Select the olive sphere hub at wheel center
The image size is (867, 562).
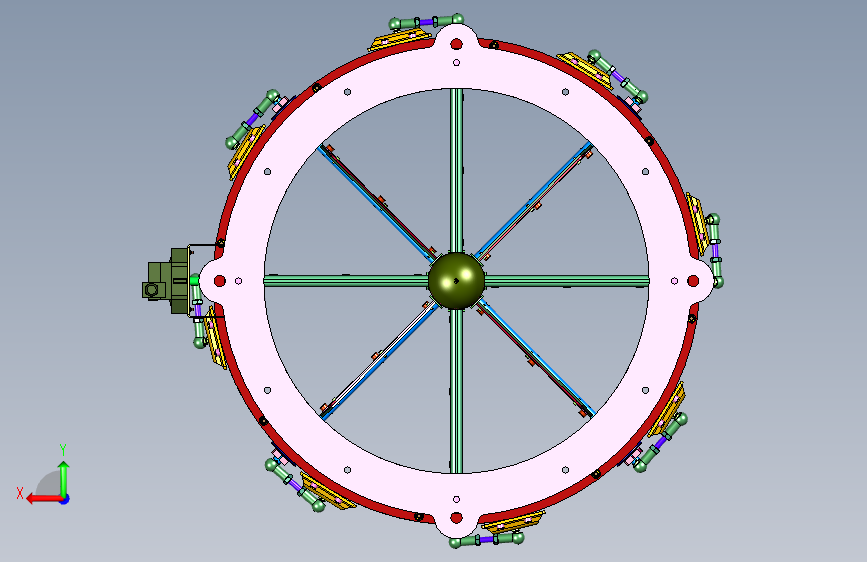(x=456, y=281)
